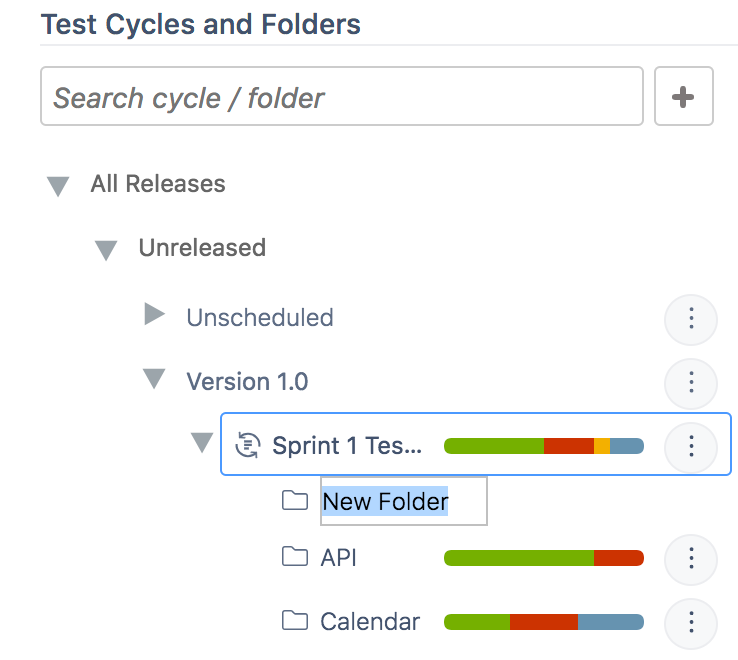
Task: Click the plus add cycle button
Action: (x=683, y=97)
